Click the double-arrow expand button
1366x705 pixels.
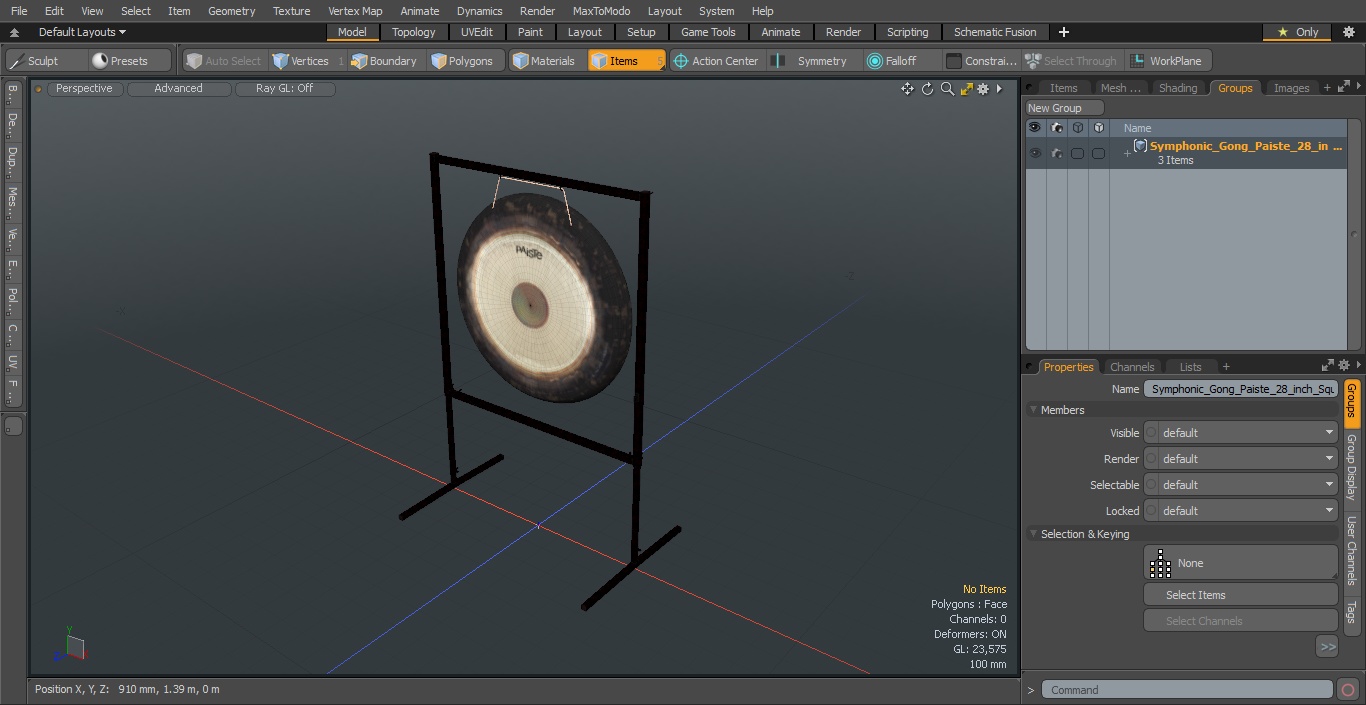1327,647
